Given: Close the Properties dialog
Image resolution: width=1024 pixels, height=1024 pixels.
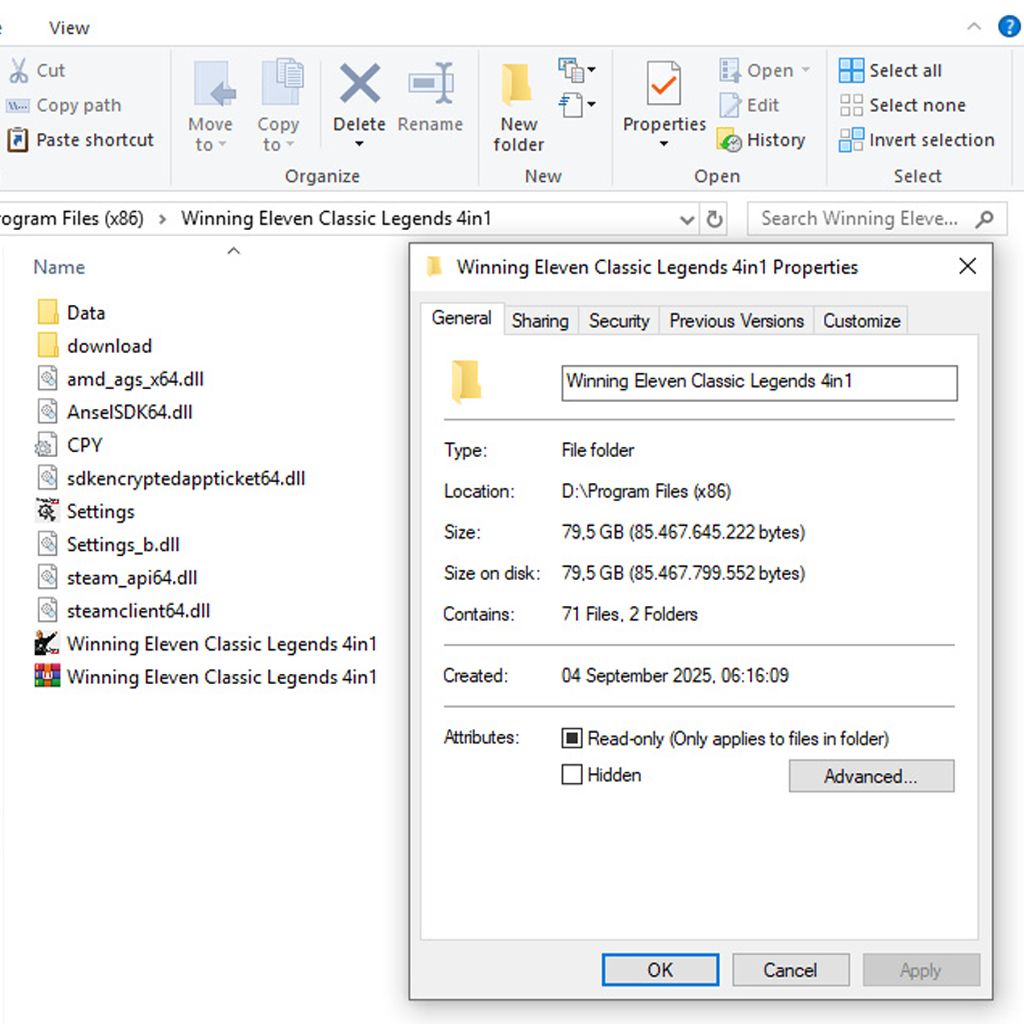Looking at the screenshot, I should pyautogui.click(x=967, y=266).
